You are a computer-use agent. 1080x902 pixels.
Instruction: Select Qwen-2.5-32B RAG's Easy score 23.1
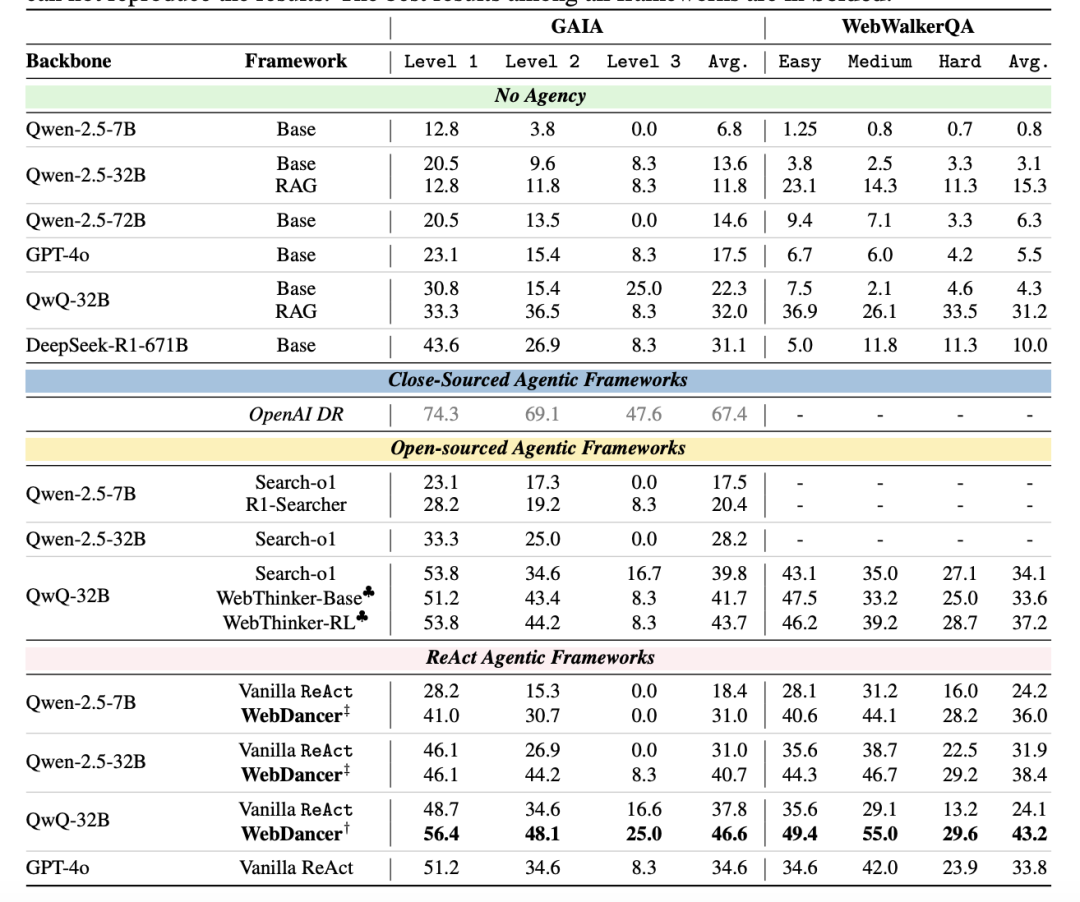(x=800, y=186)
